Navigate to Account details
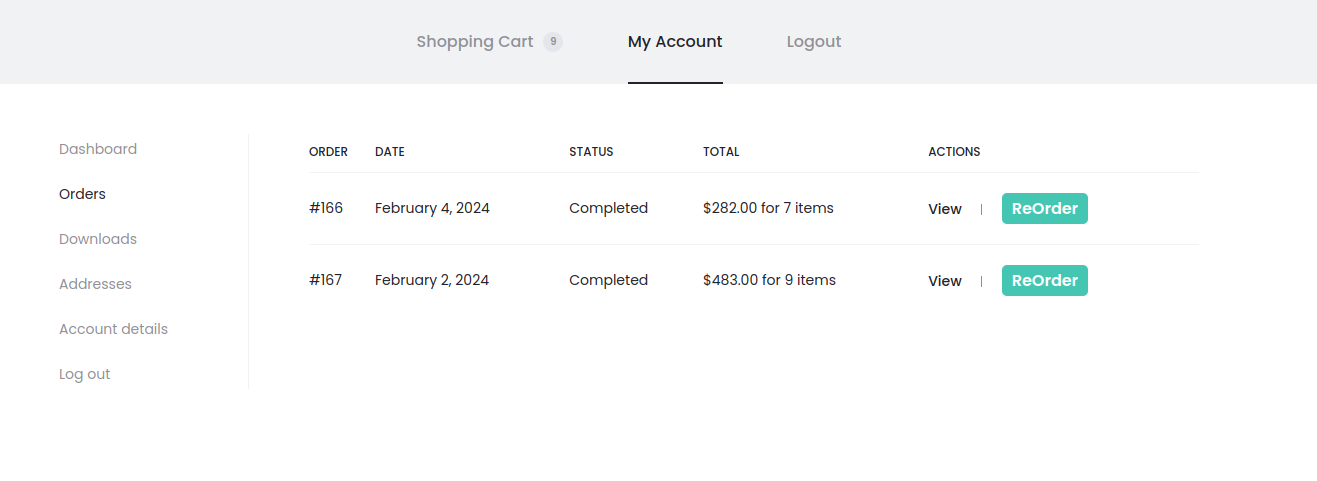Image resolution: width=1317 pixels, height=481 pixels. coord(113,329)
